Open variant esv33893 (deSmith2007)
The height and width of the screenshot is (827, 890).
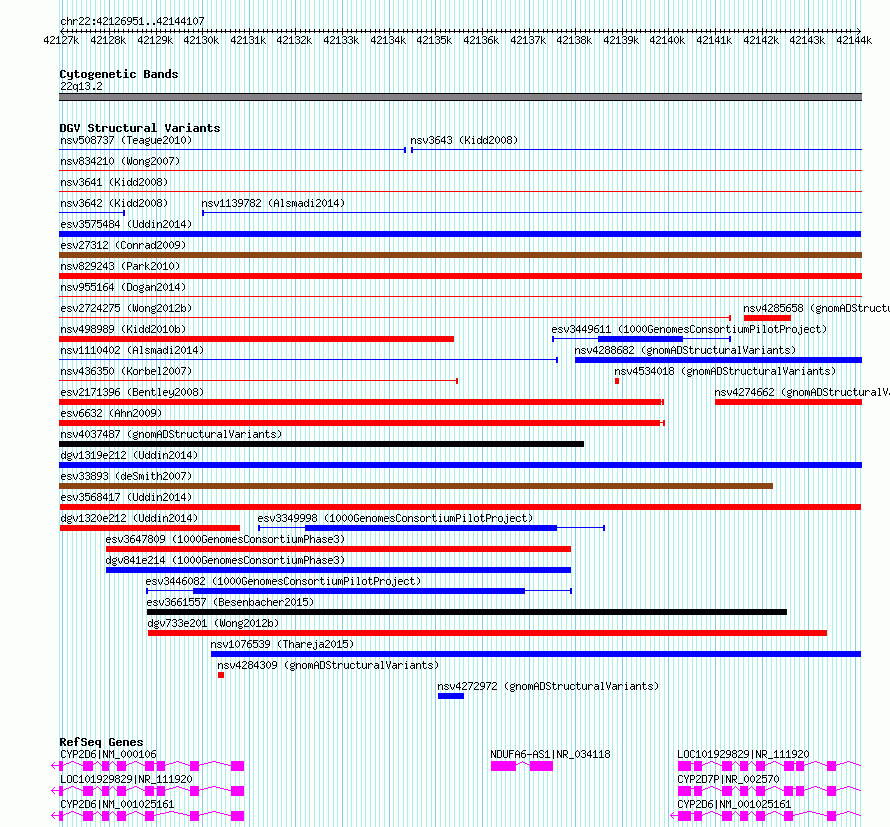click(x=126, y=476)
